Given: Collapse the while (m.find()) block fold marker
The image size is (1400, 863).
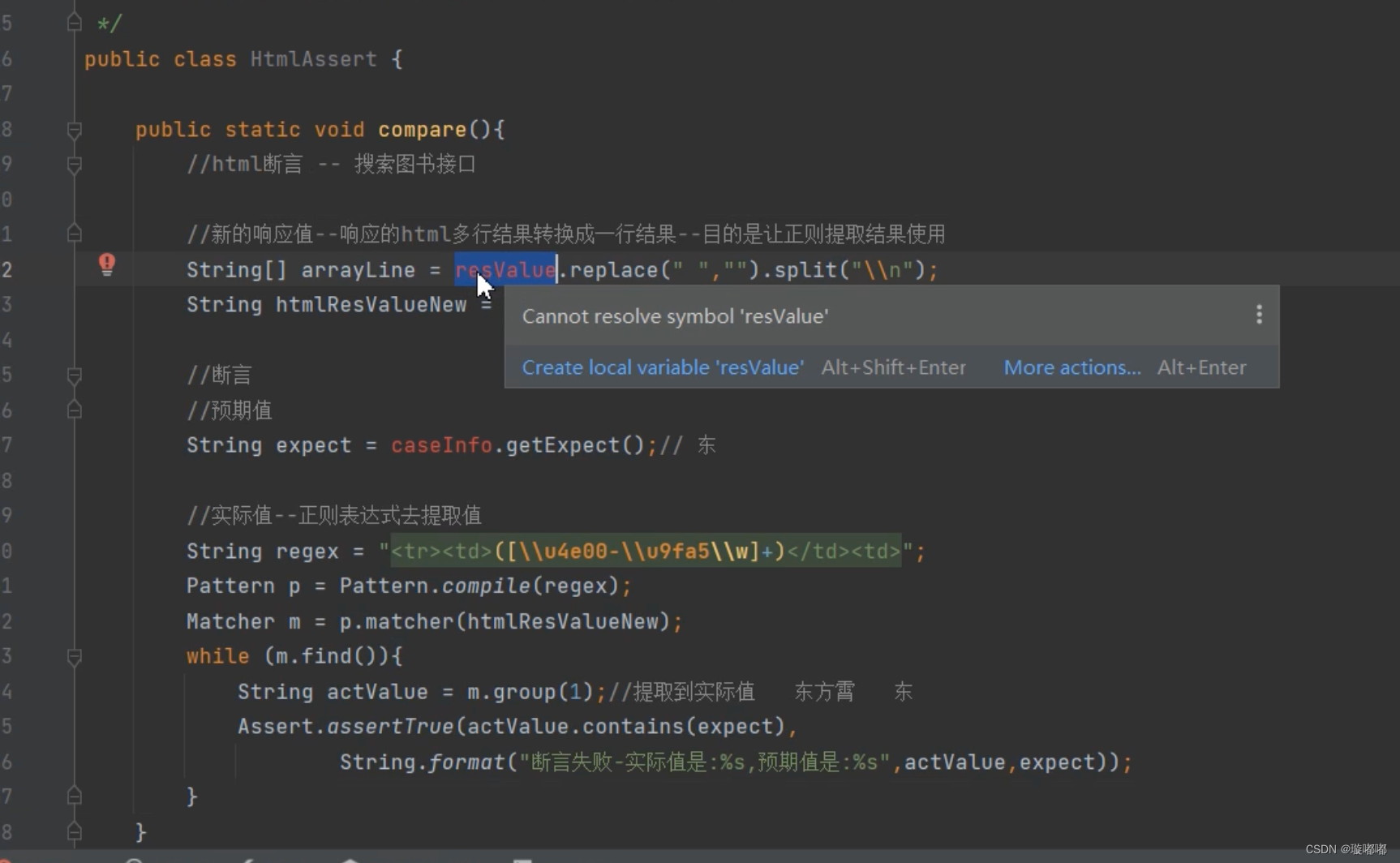Looking at the screenshot, I should (74, 656).
